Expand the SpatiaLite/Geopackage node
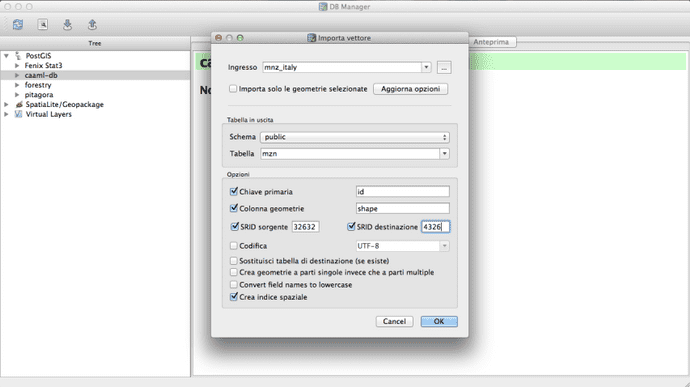 [x=7, y=104]
